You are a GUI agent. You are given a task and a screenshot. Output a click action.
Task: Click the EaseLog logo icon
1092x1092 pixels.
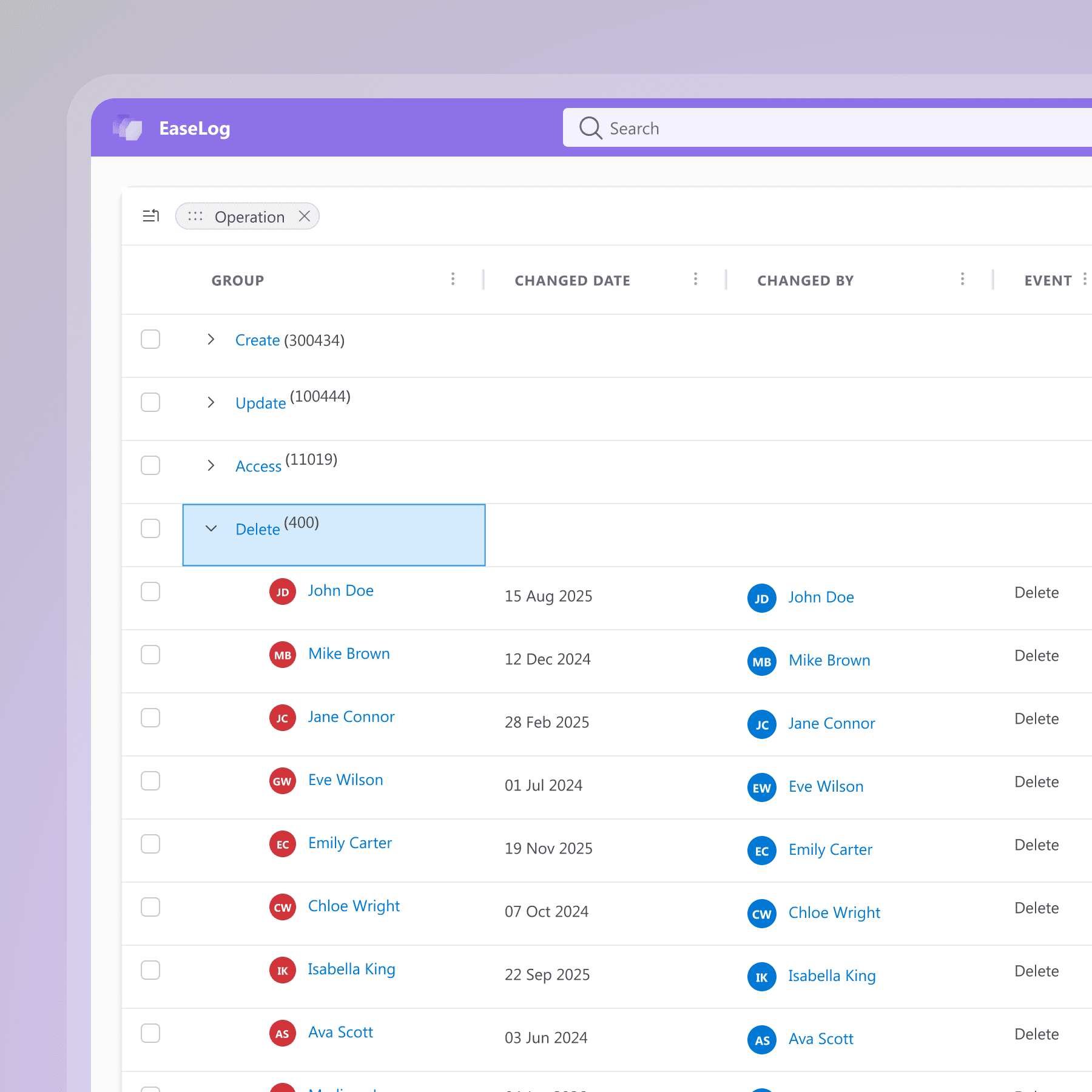click(127, 128)
